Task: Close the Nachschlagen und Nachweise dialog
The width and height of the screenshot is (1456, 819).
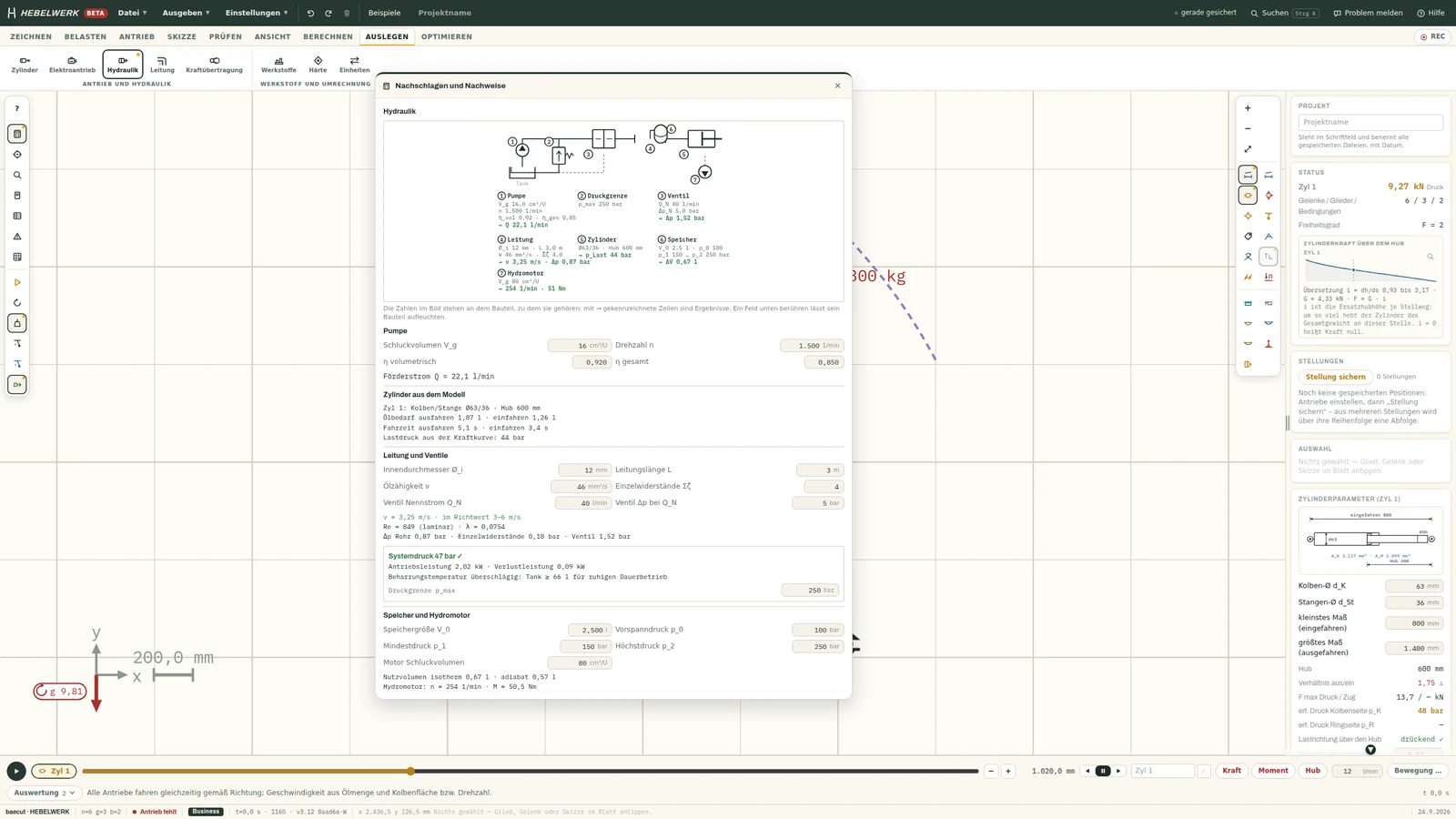Action: coord(837,86)
